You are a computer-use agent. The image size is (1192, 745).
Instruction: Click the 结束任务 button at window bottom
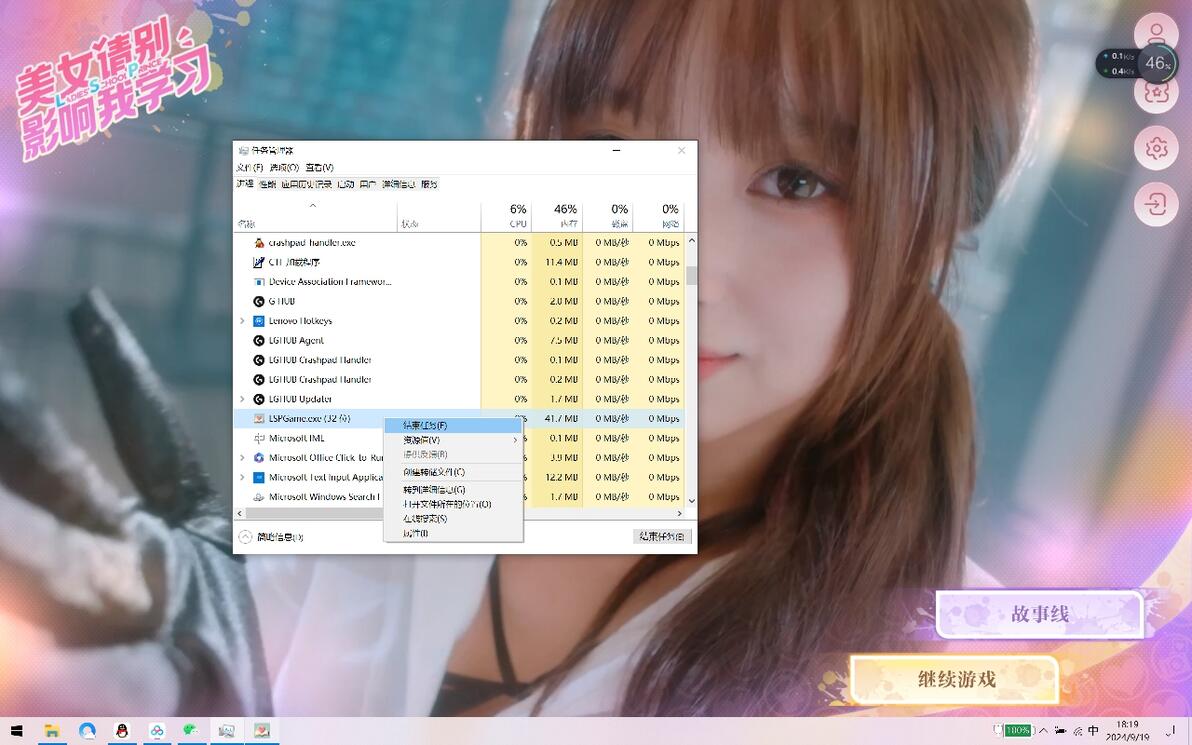click(662, 537)
